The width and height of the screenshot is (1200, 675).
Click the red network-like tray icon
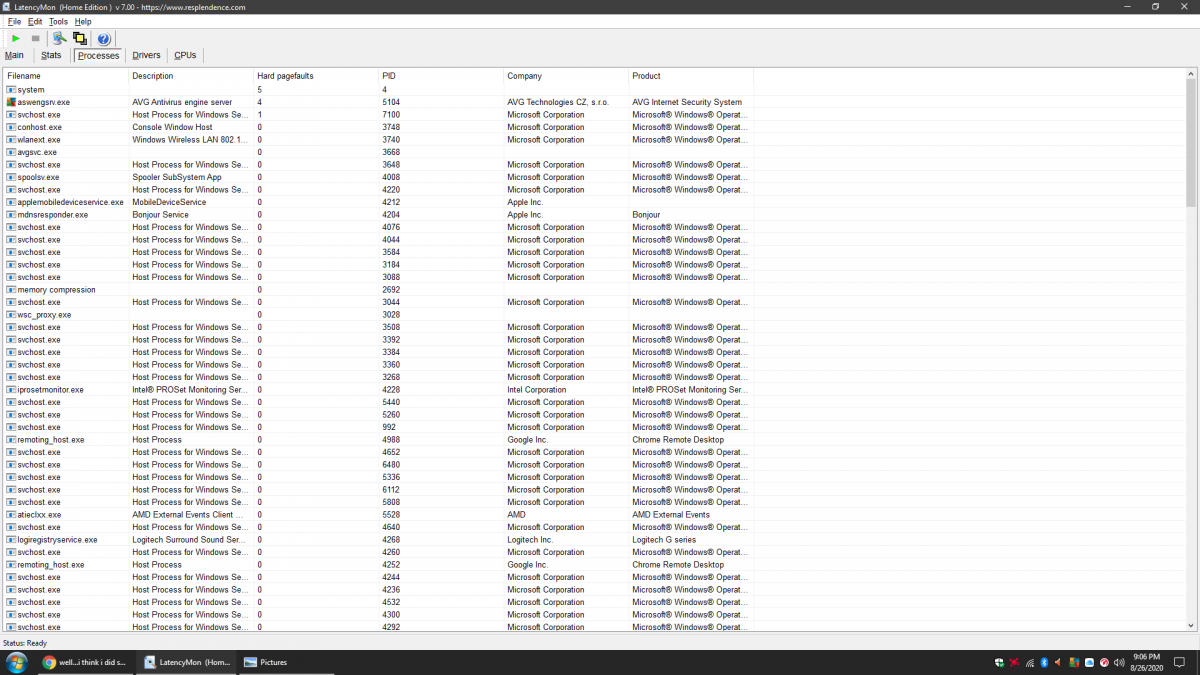click(1014, 662)
